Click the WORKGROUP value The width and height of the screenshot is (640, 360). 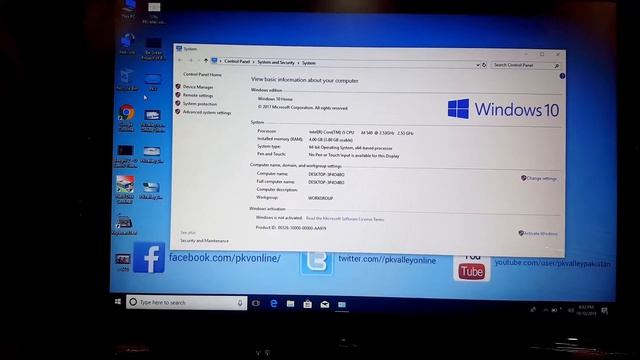(x=320, y=198)
